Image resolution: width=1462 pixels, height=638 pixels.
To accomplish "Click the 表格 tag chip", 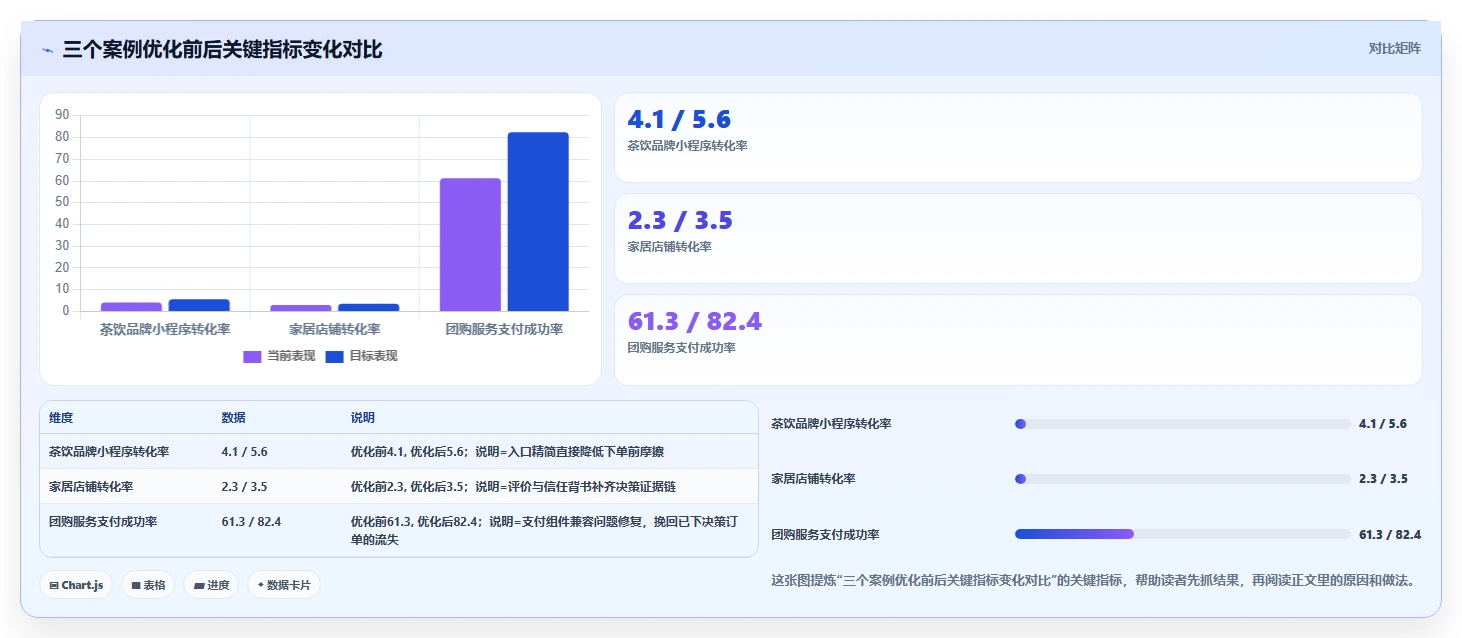I will [148, 585].
